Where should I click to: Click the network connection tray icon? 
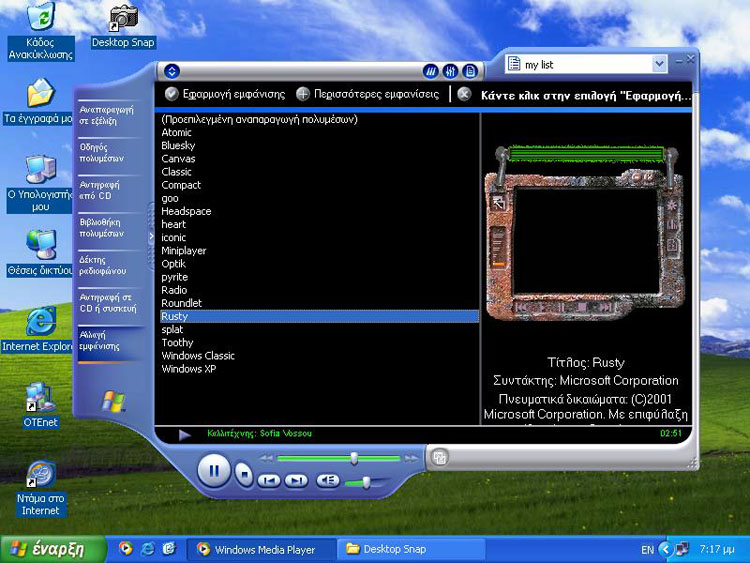682,549
